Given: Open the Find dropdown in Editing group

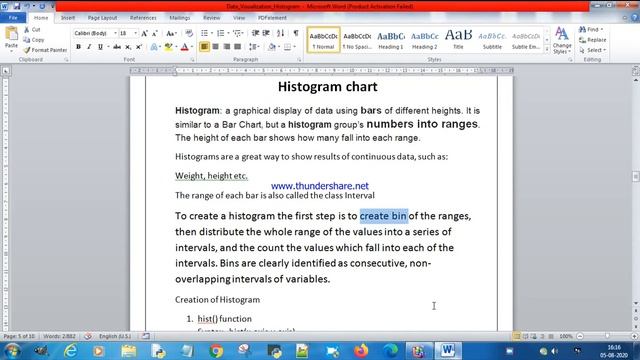Looking at the screenshot, I should [602, 29].
